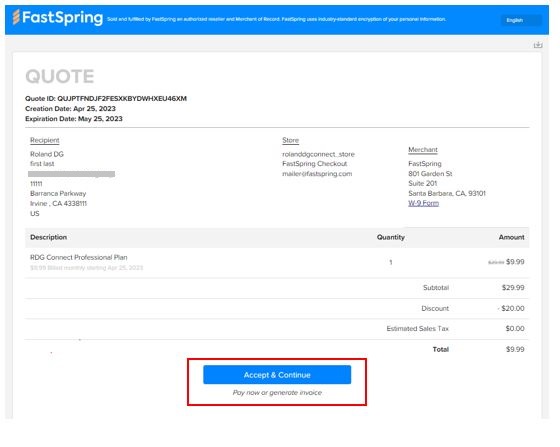Screen dimensions: 560x447
Task: Open the English language dropdown
Action: 521,20
